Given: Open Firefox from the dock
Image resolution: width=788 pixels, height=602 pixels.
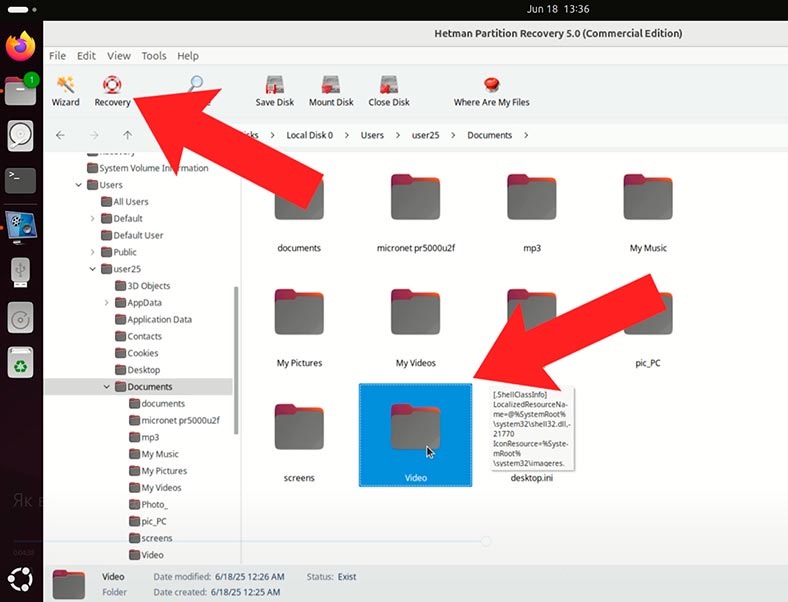Looking at the screenshot, I should pyautogui.click(x=21, y=46).
